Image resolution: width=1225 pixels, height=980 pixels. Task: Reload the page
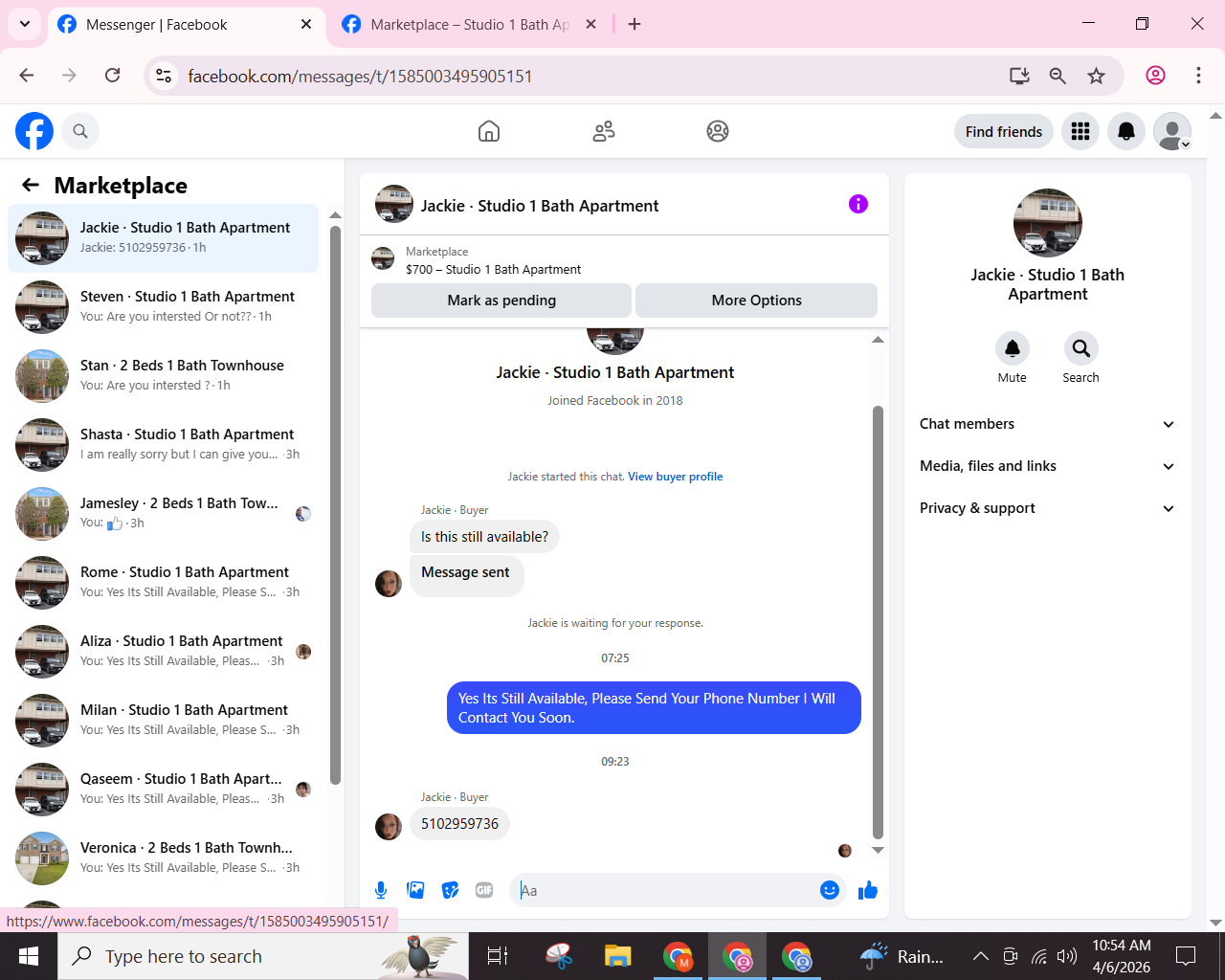click(x=113, y=76)
